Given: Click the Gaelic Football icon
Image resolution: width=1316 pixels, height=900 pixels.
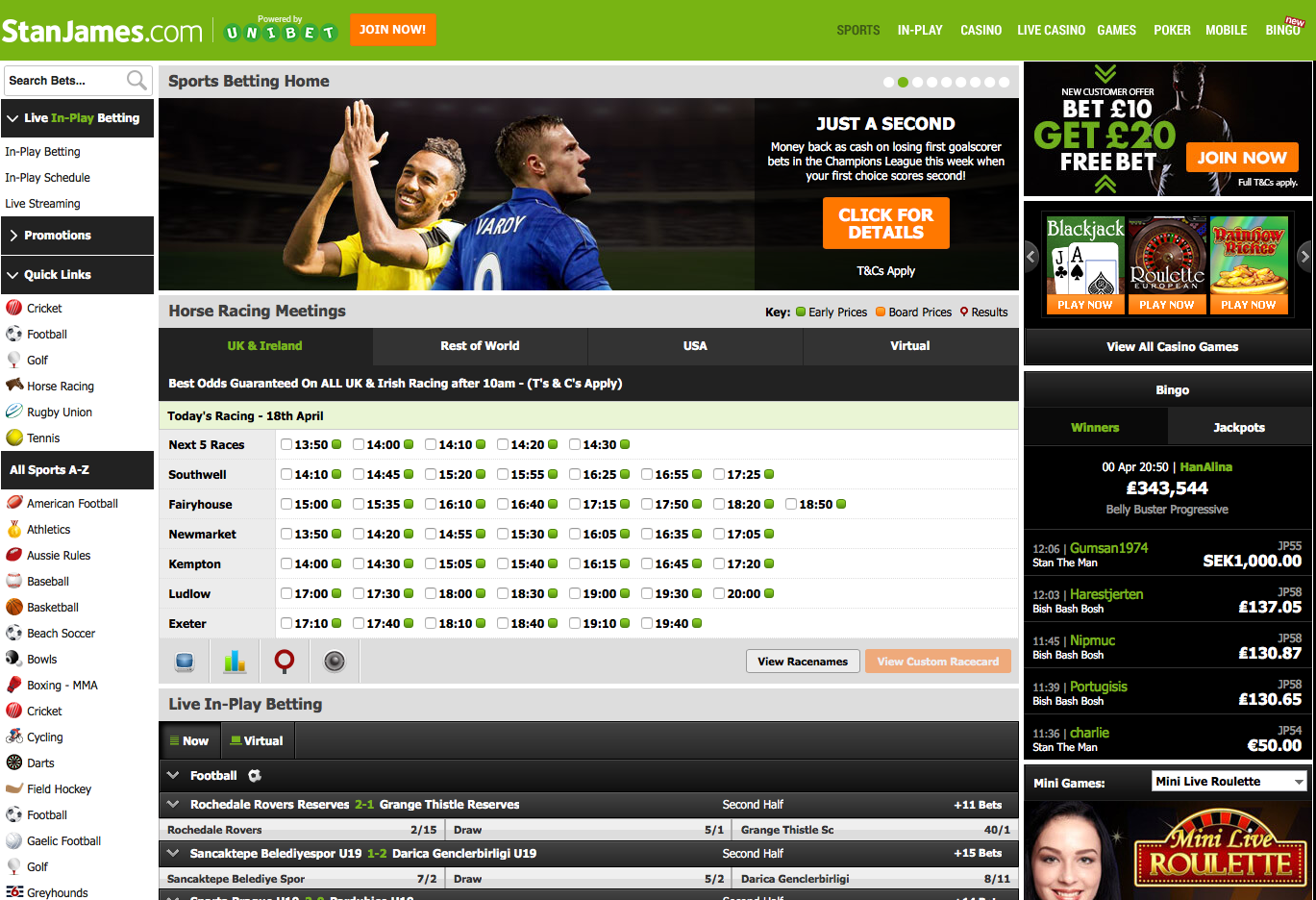Looking at the screenshot, I should coord(13,840).
